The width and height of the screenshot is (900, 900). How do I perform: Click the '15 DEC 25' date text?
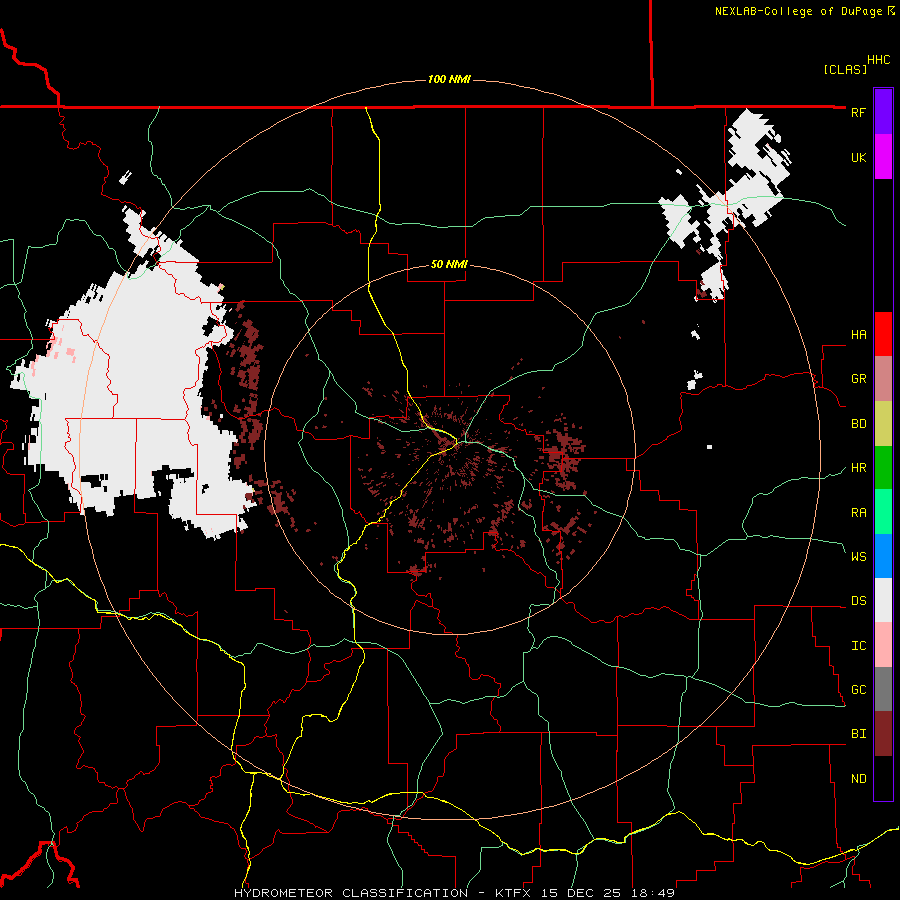point(583,893)
